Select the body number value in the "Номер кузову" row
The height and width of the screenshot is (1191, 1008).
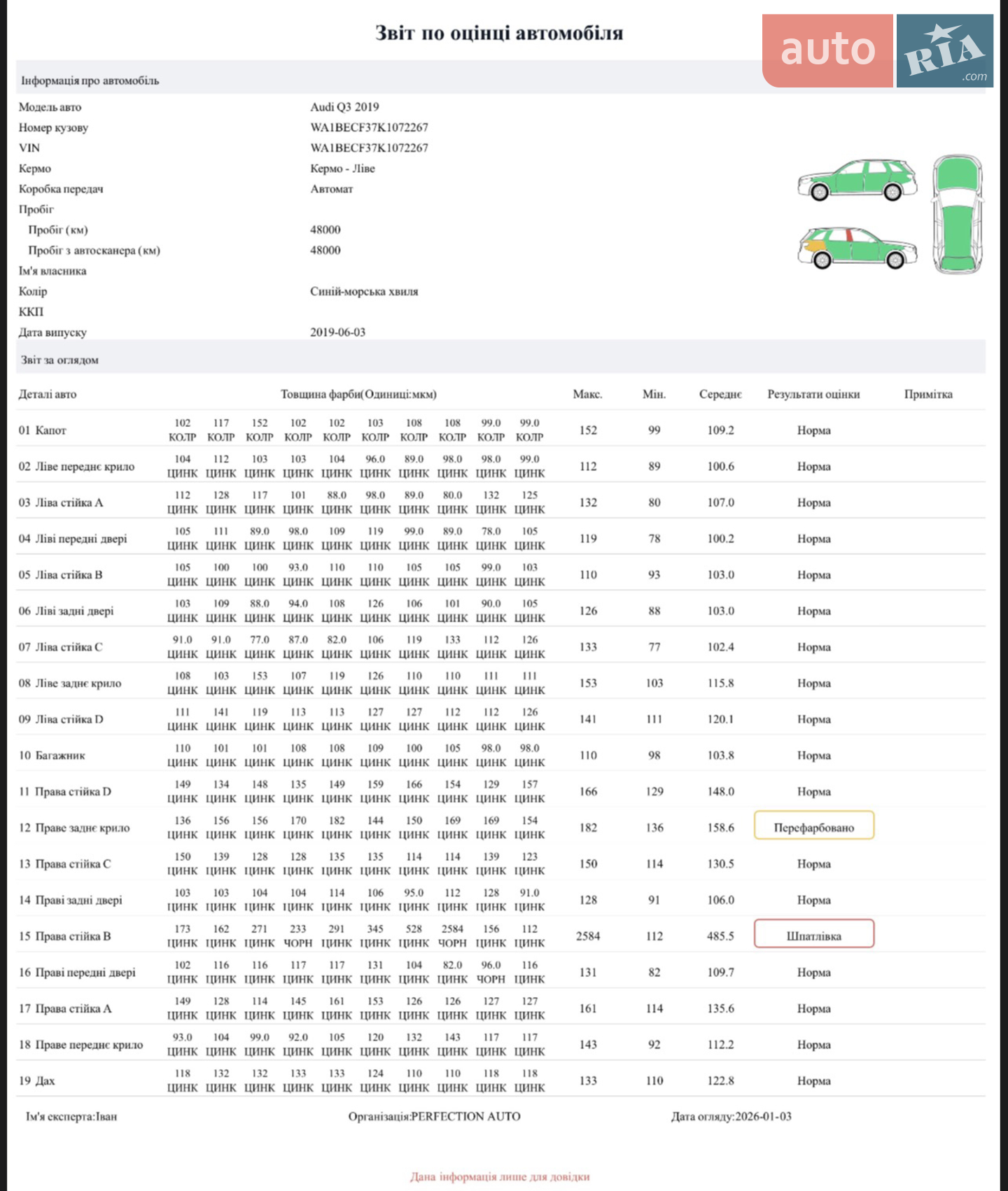click(369, 127)
